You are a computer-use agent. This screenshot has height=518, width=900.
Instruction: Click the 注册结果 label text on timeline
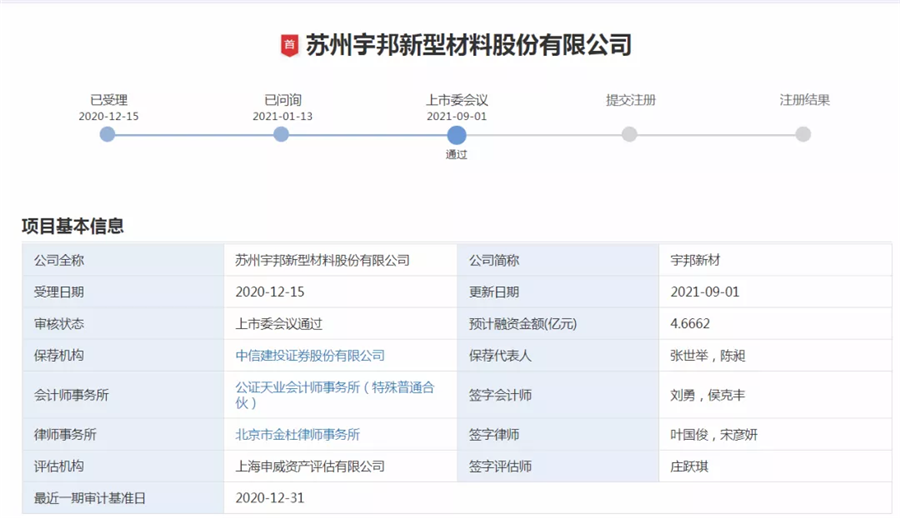point(804,100)
